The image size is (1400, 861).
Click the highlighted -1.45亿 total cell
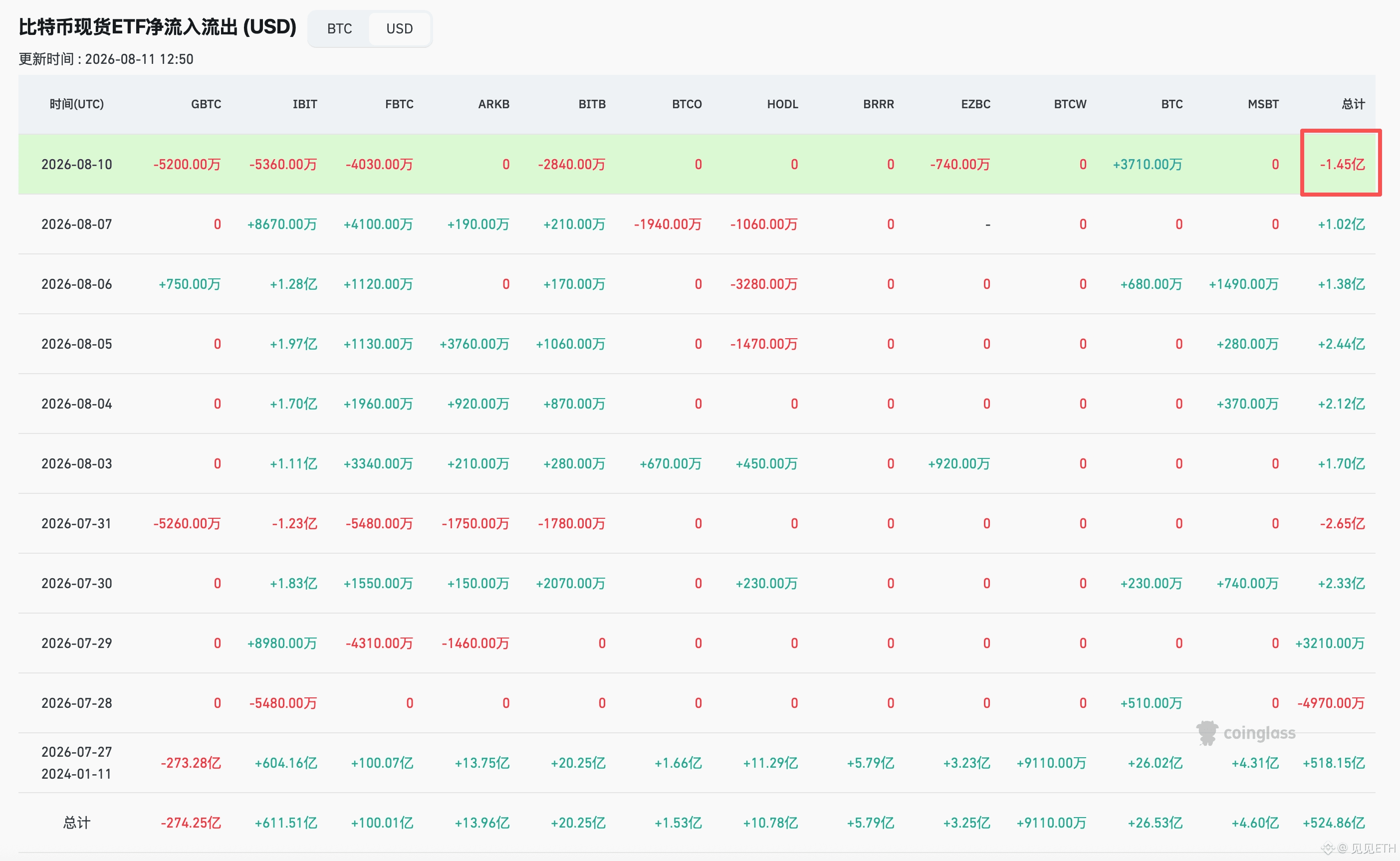(1341, 164)
